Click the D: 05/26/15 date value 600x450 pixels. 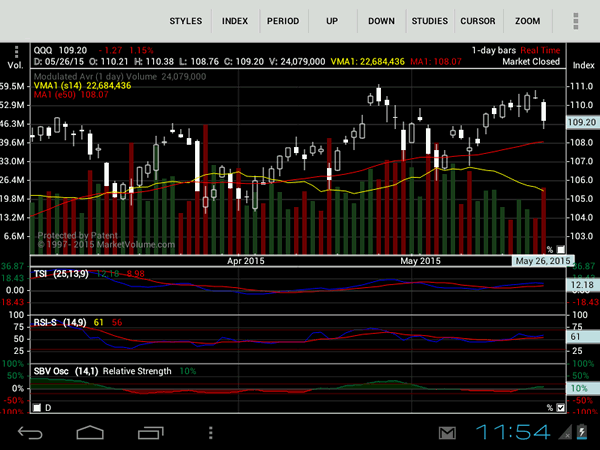[59, 62]
